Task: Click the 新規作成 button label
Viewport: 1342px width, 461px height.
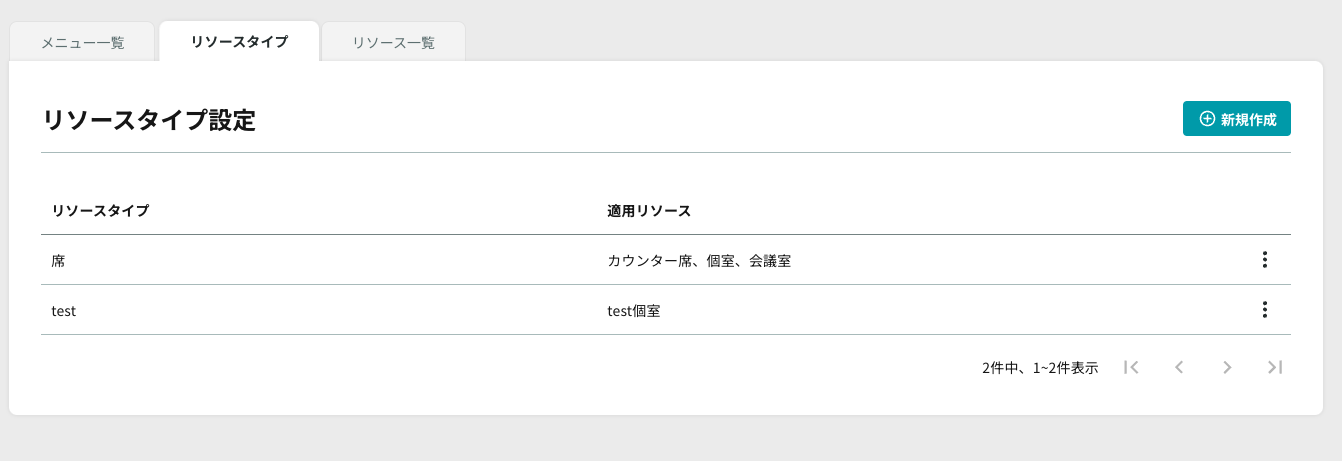Action: (x=1249, y=119)
